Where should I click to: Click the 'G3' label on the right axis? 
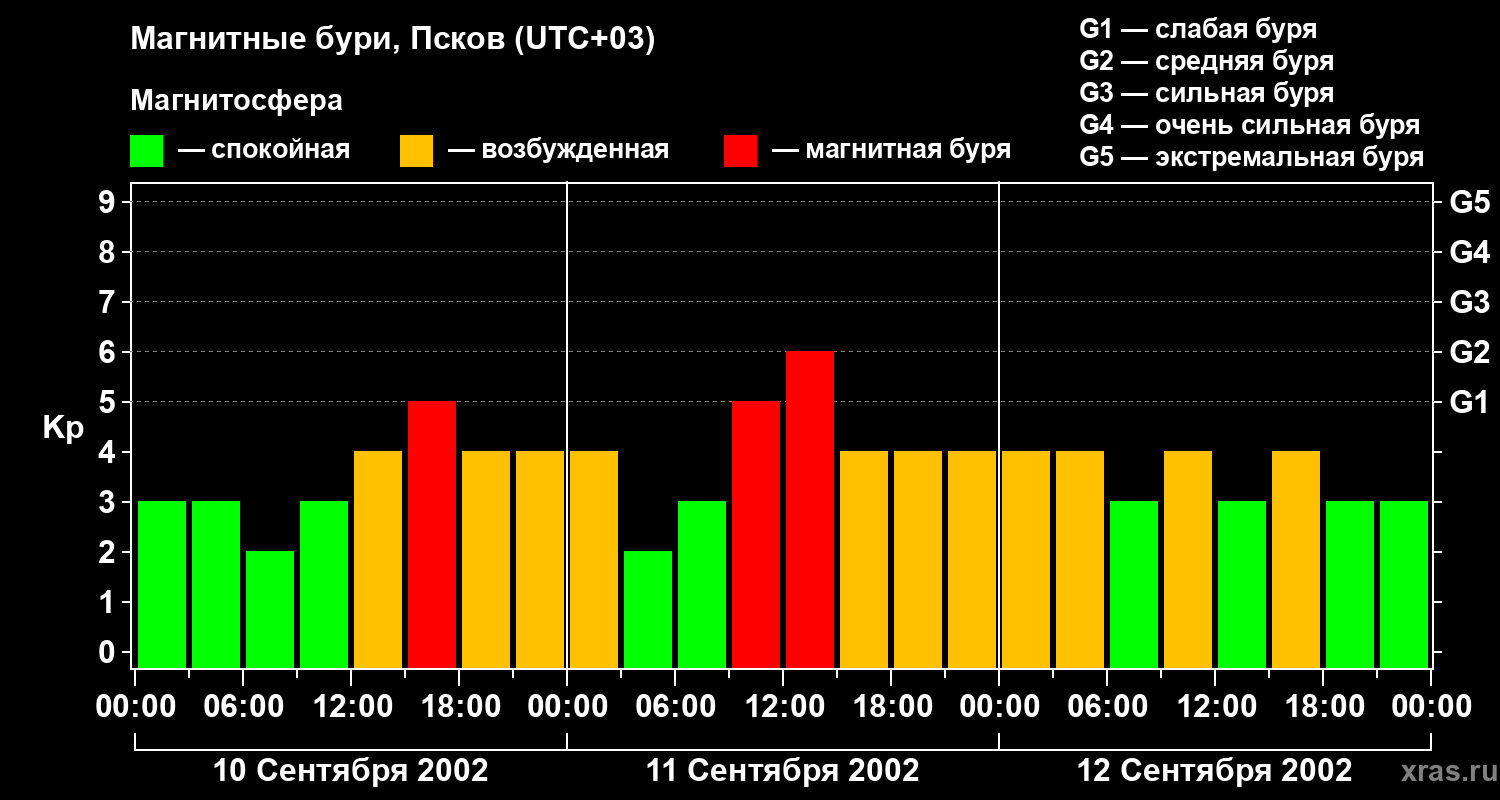(1469, 302)
